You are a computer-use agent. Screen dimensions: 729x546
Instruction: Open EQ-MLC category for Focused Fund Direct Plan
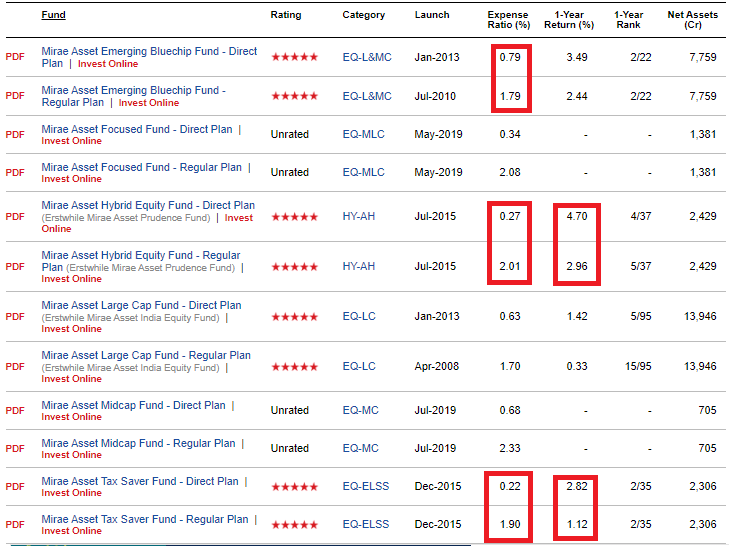[x=364, y=134]
